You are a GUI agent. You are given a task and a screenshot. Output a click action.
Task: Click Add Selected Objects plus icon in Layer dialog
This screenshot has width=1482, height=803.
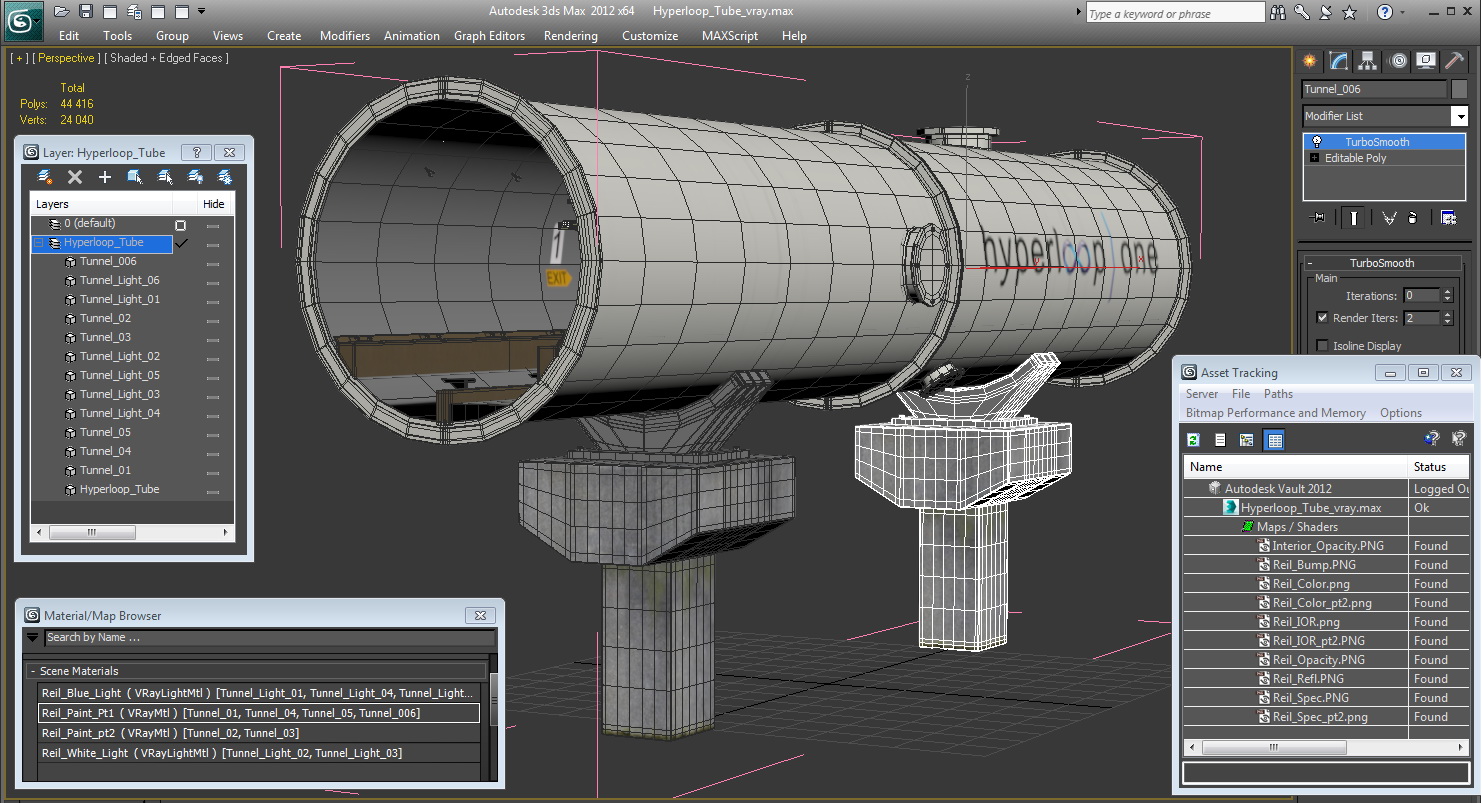[104, 177]
